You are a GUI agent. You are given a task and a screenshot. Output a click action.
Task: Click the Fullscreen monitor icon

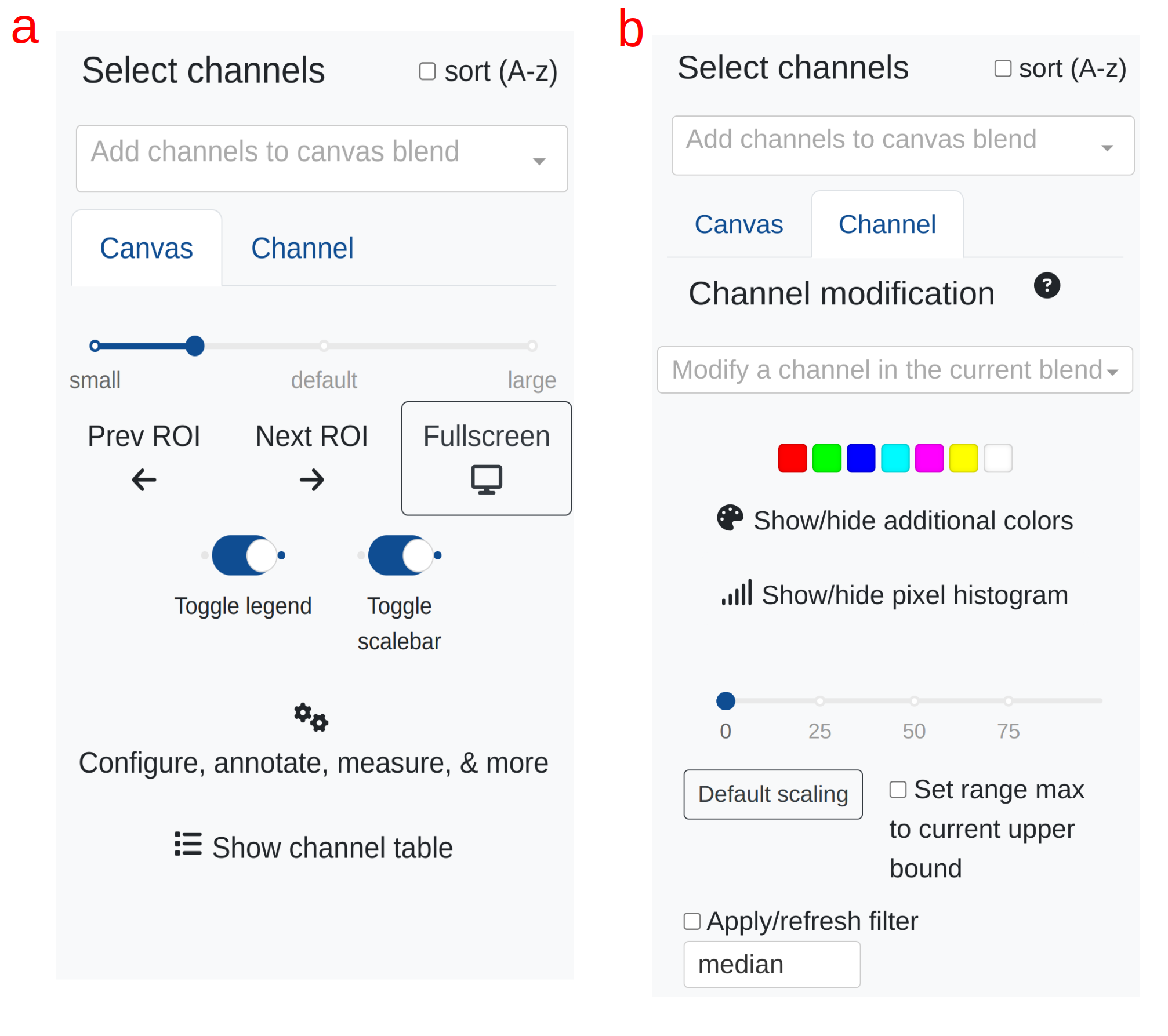(486, 479)
